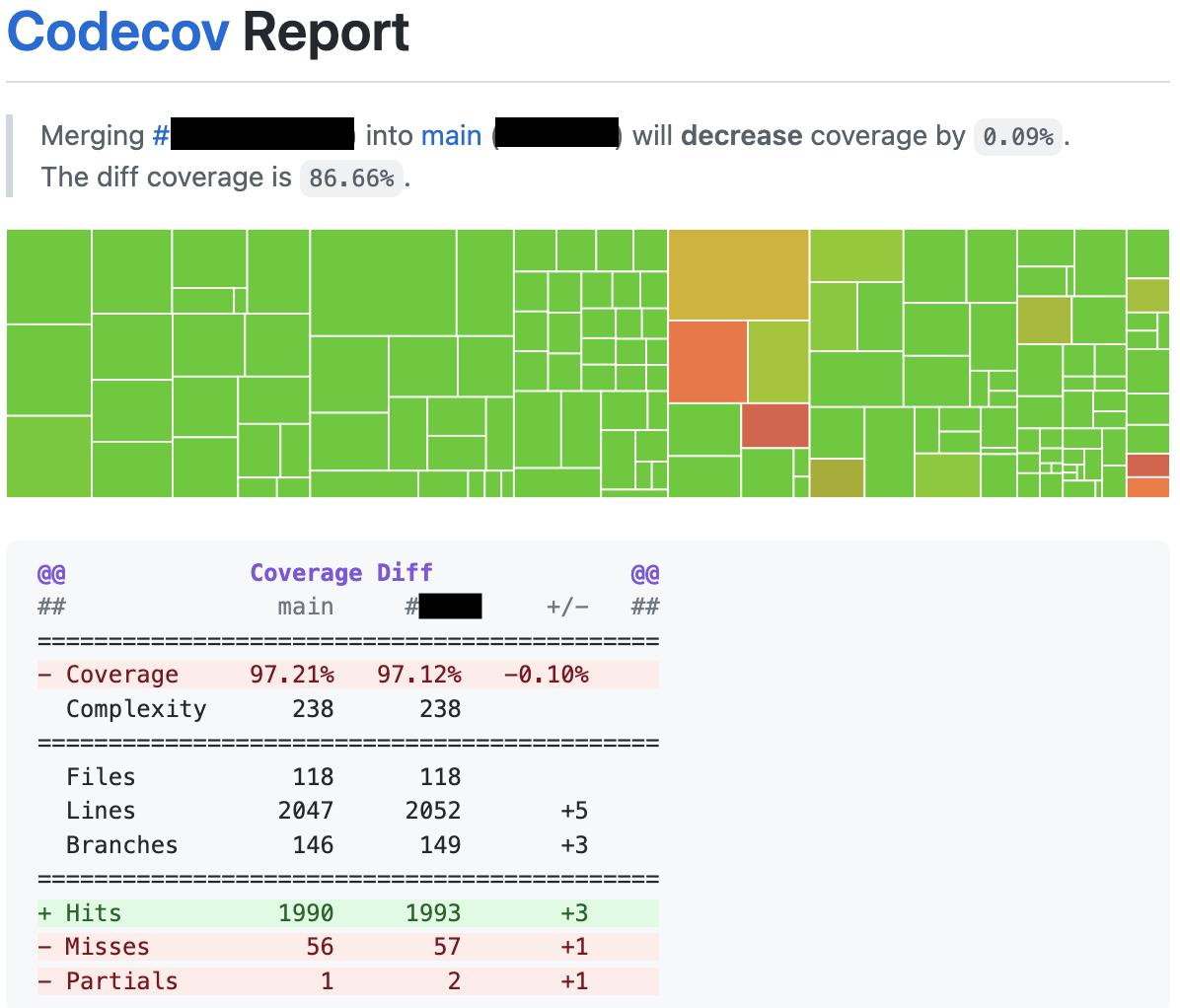The width and height of the screenshot is (1180, 1008).
Task: Click the Report word in heading
Action: [x=326, y=32]
